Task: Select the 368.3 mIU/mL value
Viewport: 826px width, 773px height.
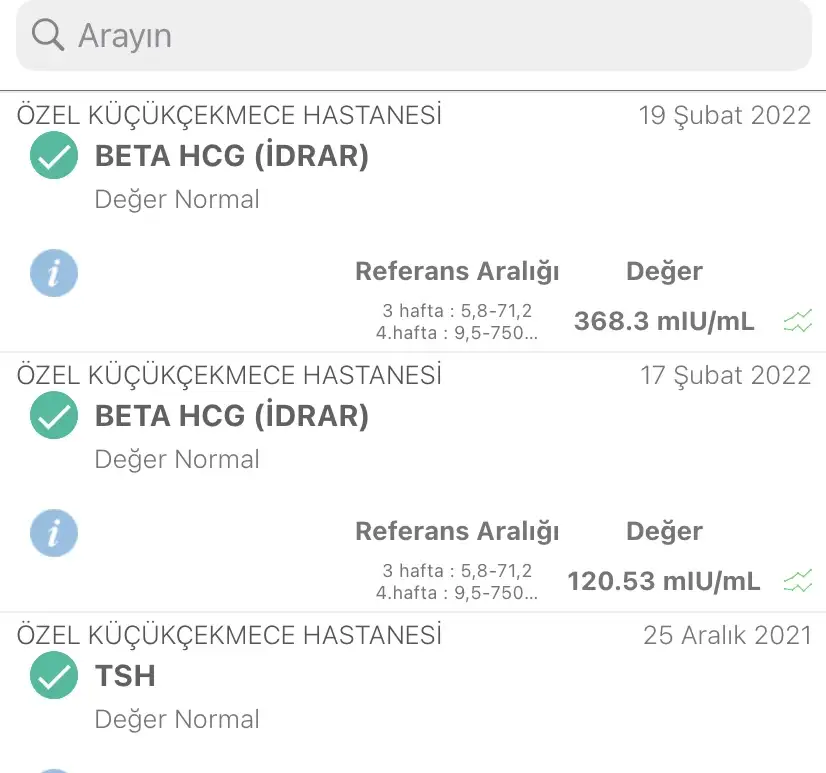Action: point(663,321)
